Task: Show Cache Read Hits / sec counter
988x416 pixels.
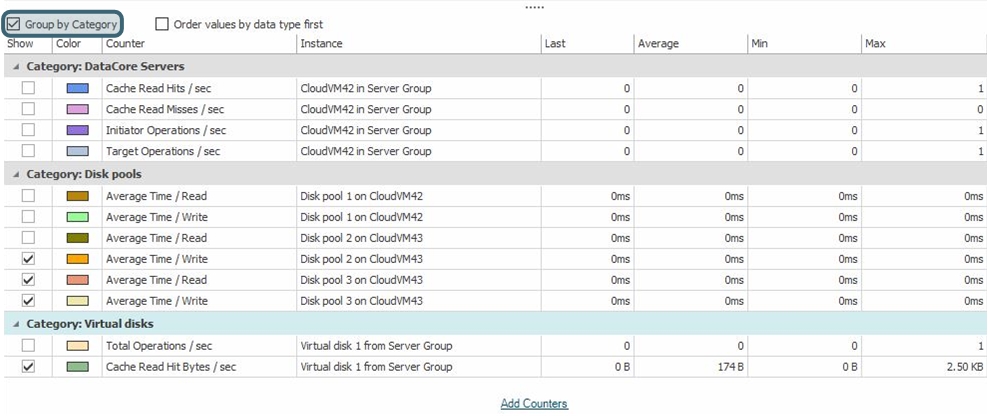Action: pos(28,88)
